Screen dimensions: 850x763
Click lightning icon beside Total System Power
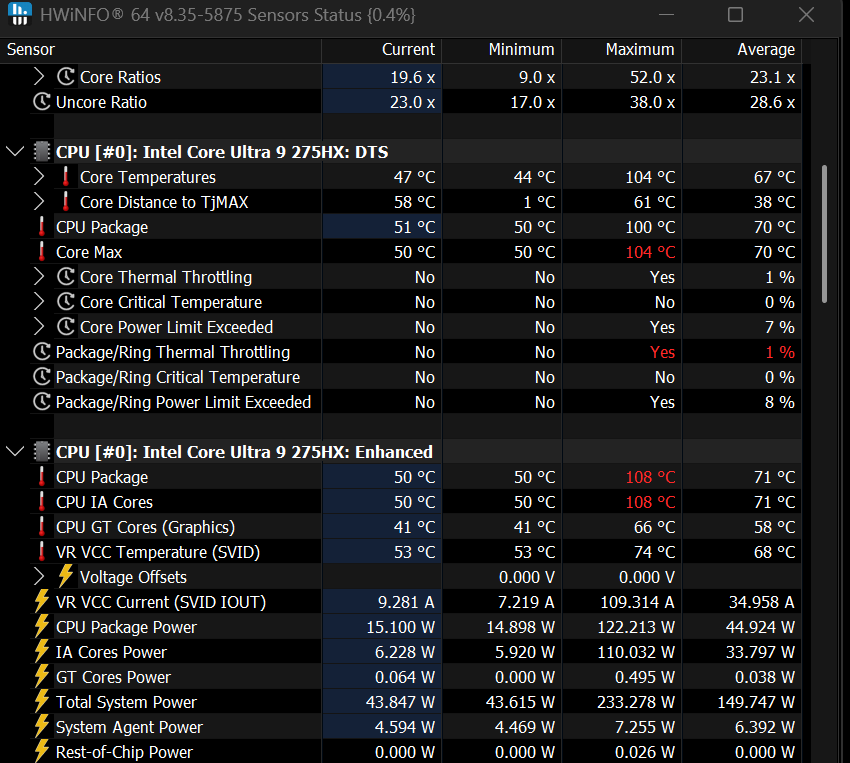coord(42,701)
